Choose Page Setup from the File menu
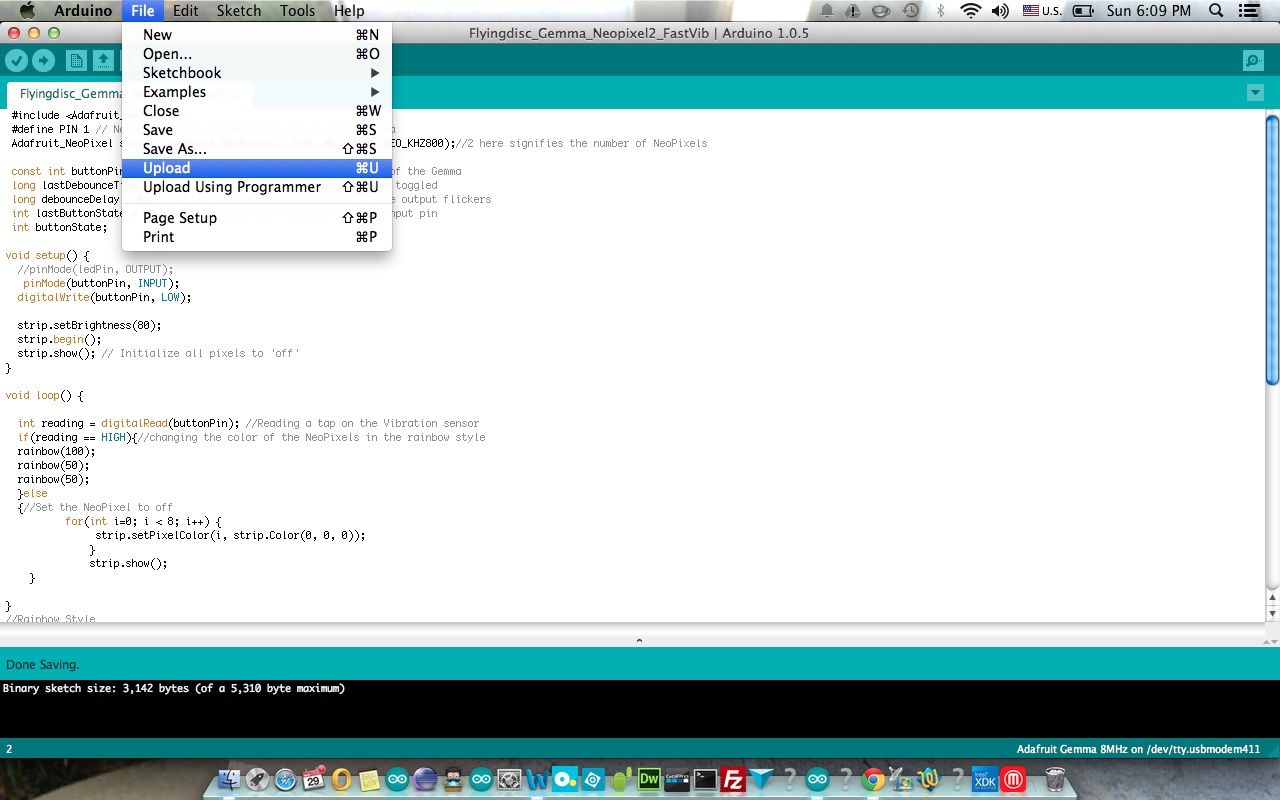This screenshot has height=800, width=1280. point(257,218)
